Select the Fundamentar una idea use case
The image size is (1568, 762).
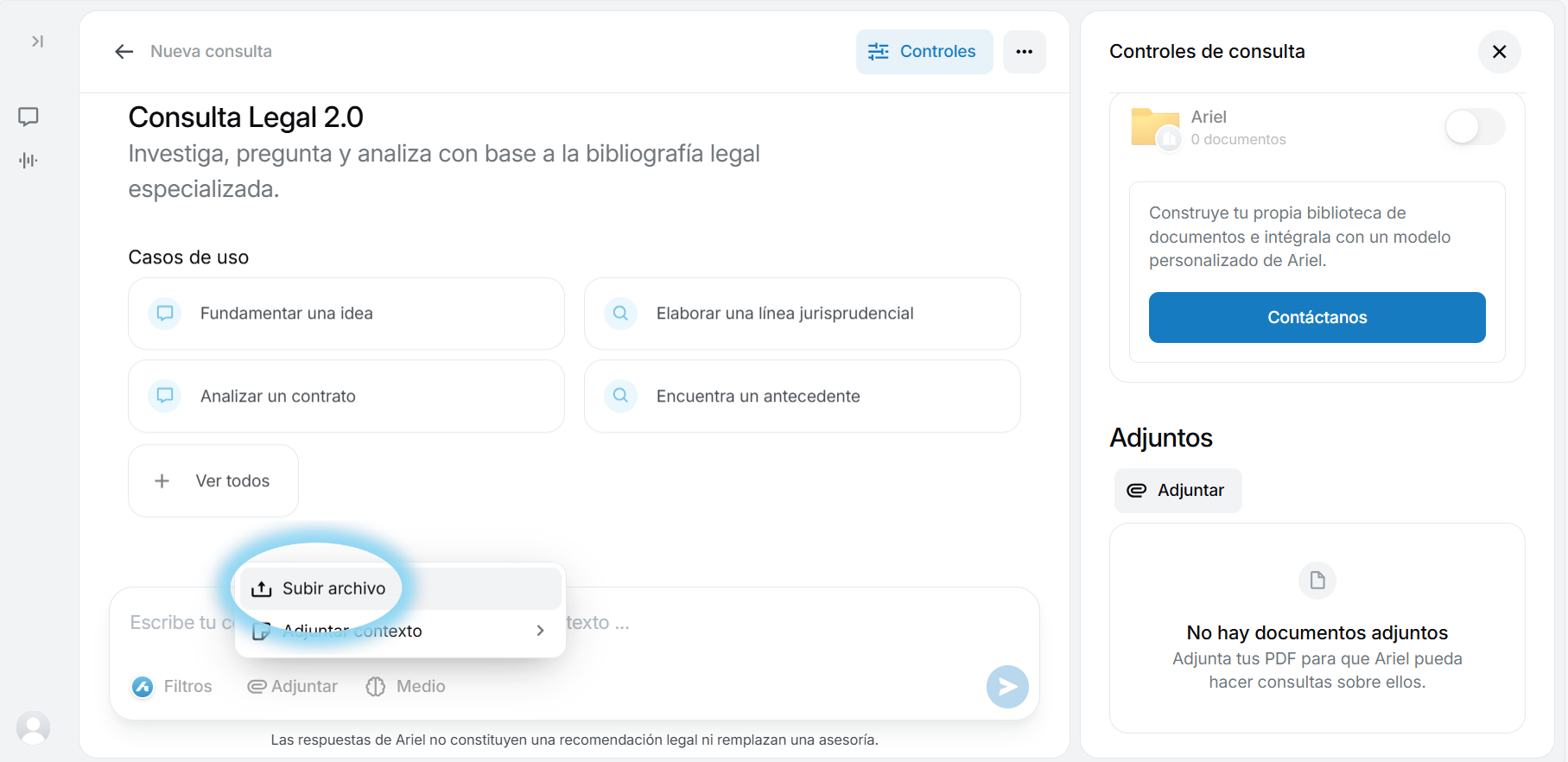(346, 314)
